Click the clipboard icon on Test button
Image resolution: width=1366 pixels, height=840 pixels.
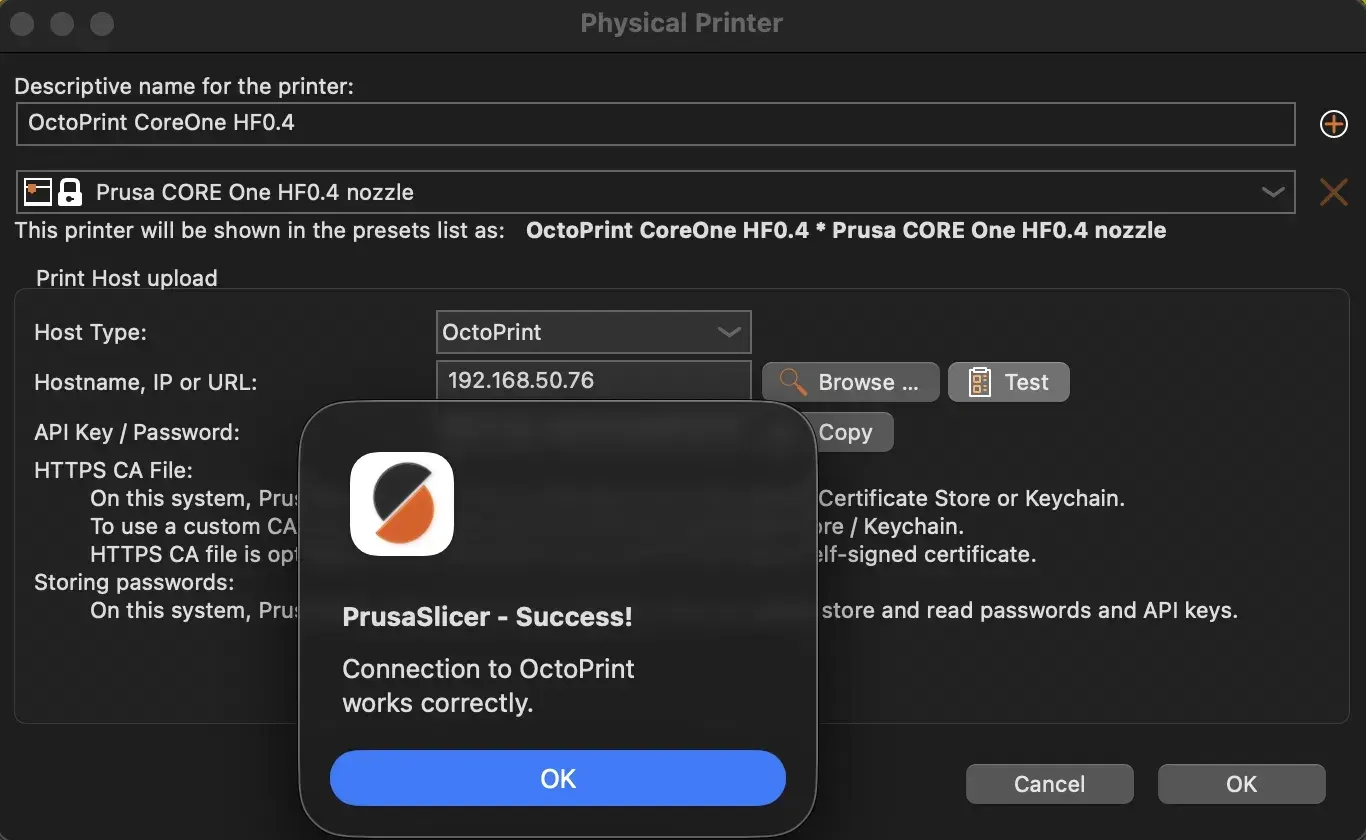[980, 382]
